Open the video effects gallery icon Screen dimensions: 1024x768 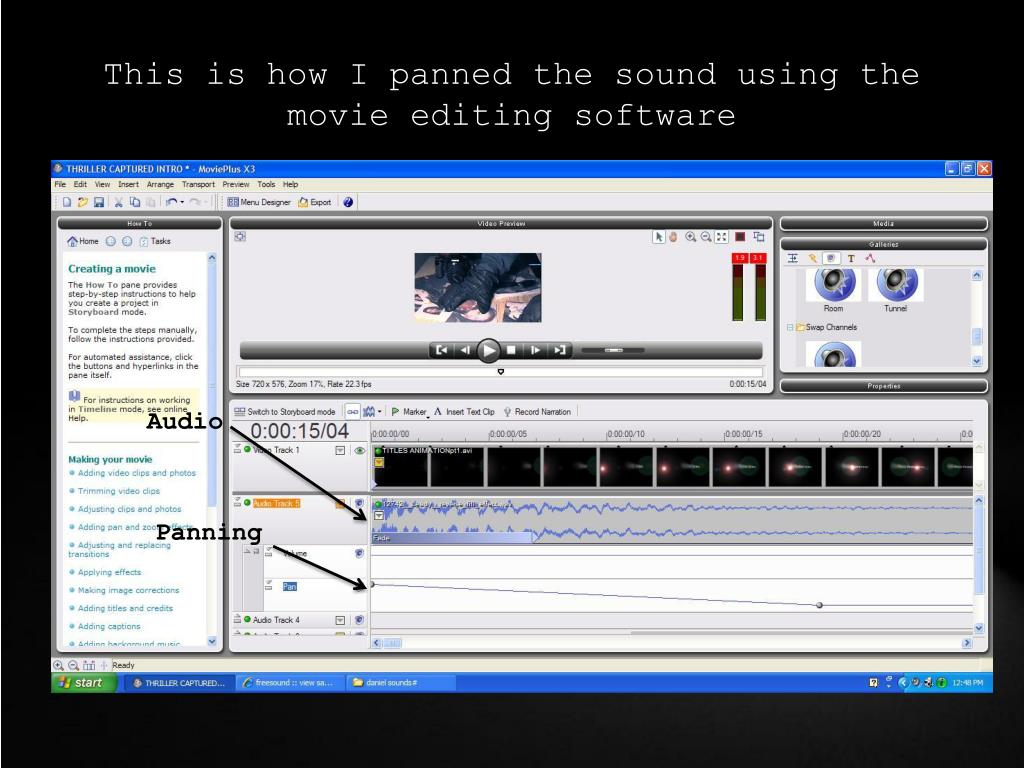pos(812,259)
